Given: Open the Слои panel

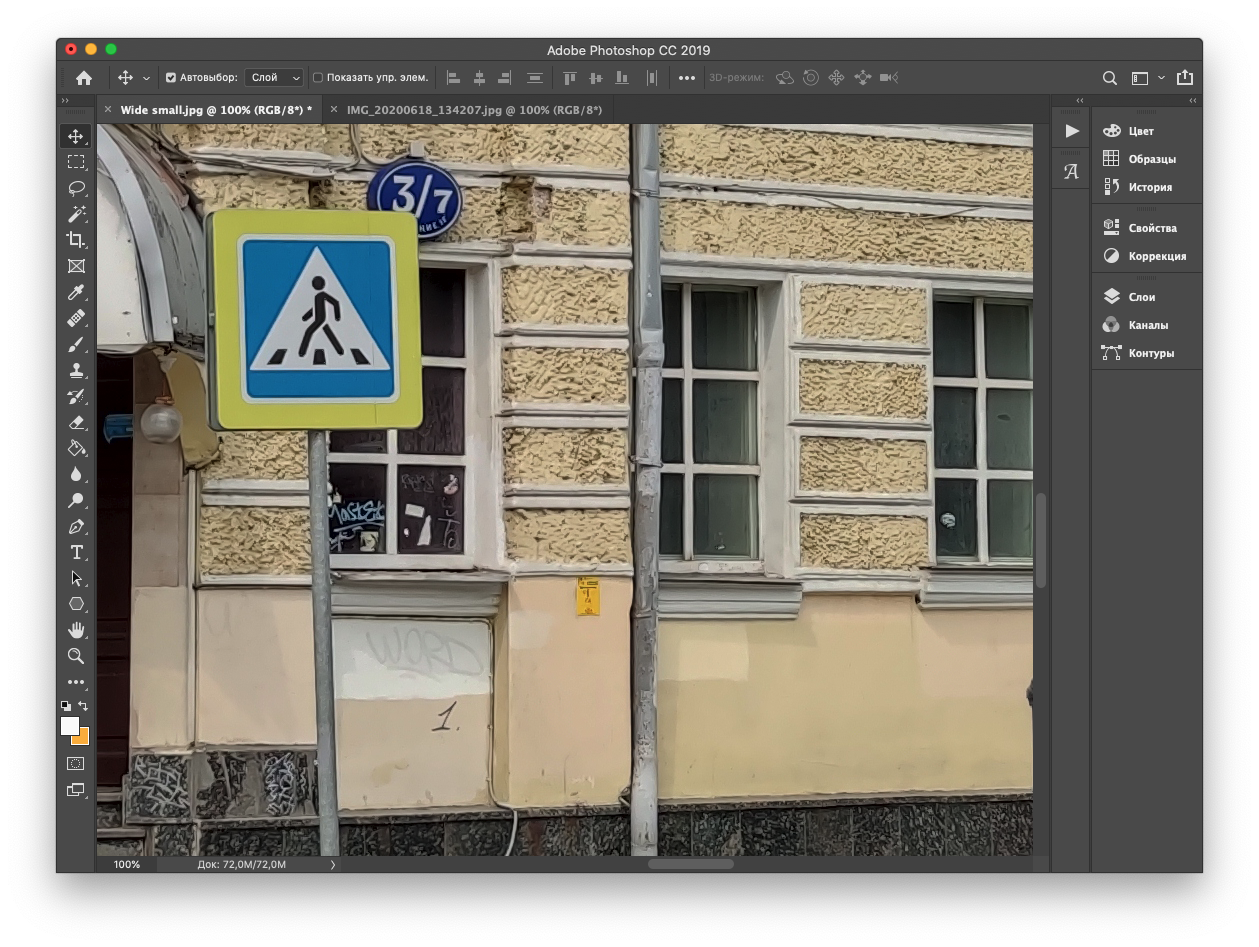Looking at the screenshot, I should (1141, 297).
